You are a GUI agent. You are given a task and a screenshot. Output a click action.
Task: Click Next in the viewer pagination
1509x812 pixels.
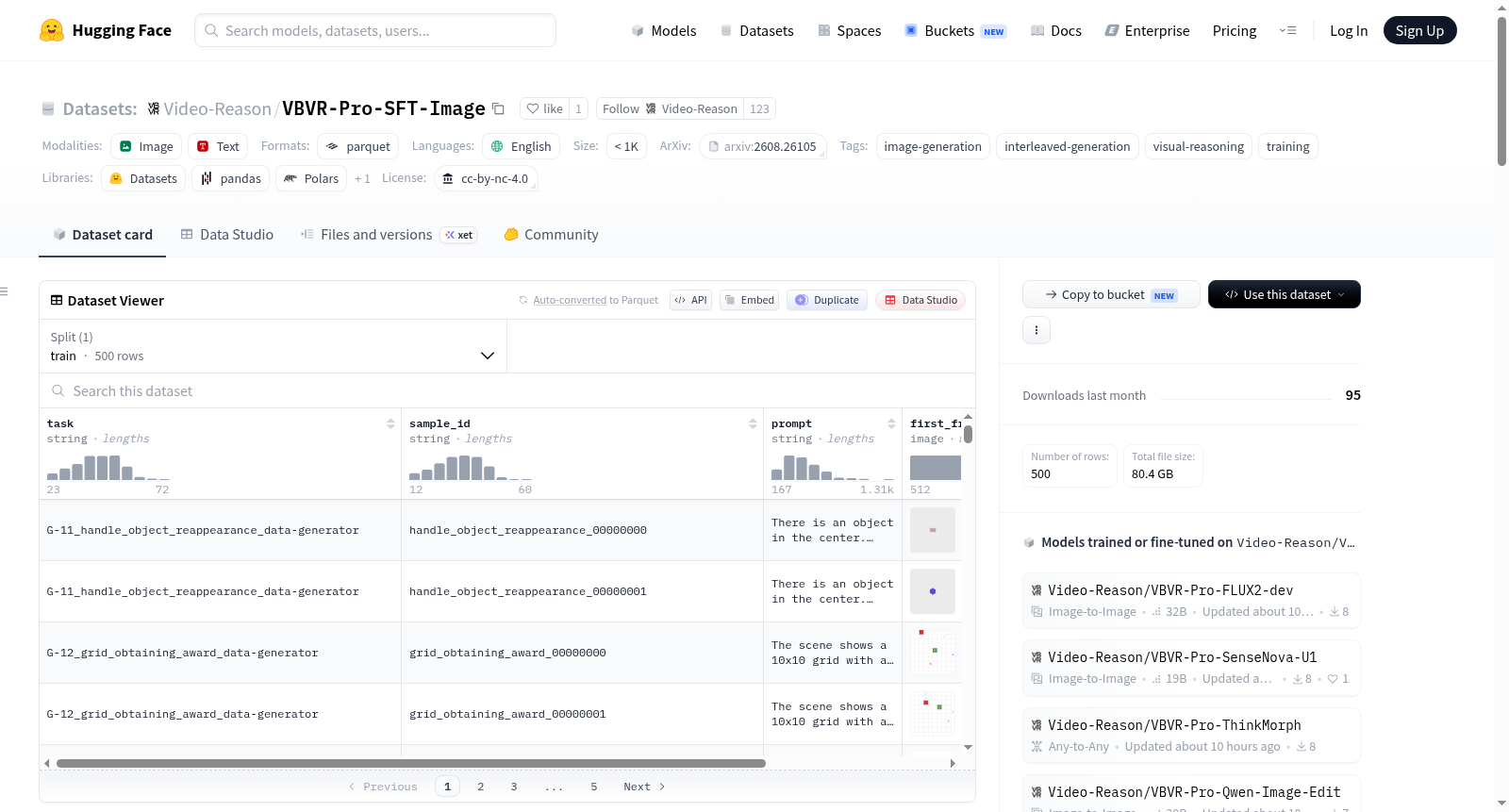[x=644, y=787]
